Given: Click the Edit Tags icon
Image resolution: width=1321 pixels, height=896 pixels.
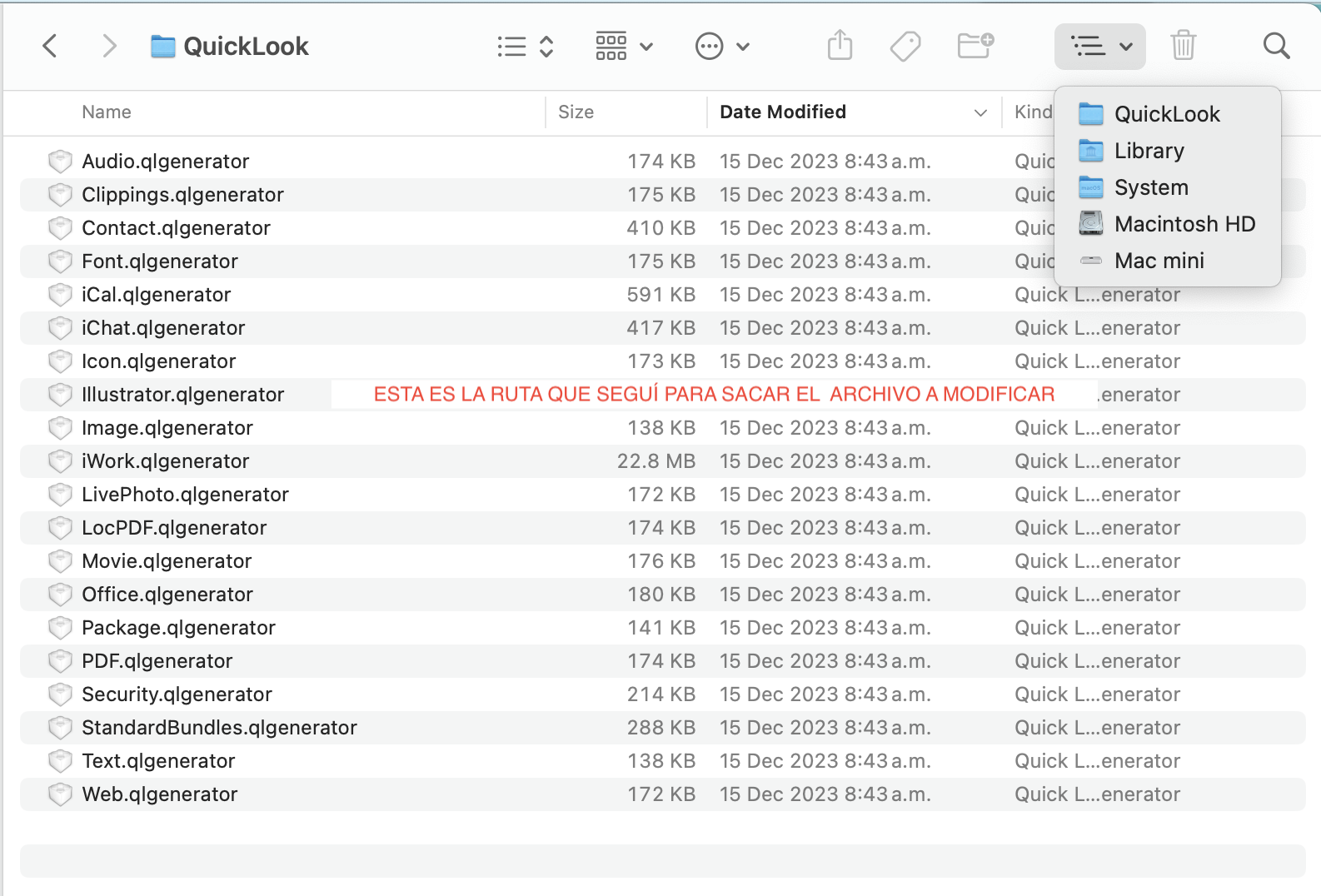Looking at the screenshot, I should pos(905,46).
